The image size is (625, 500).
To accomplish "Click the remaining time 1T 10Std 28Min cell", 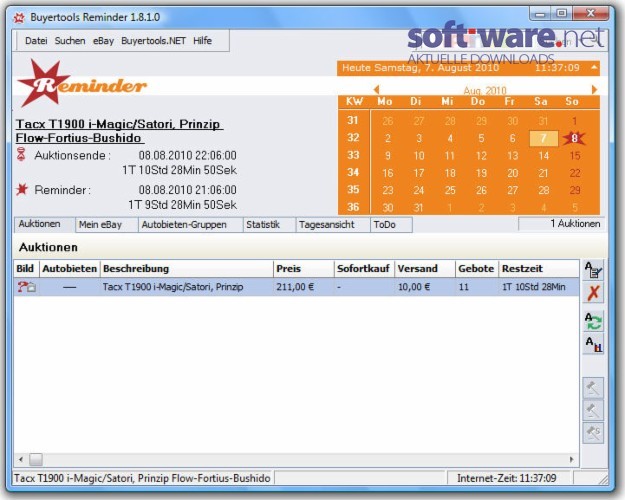I will tap(534, 287).
